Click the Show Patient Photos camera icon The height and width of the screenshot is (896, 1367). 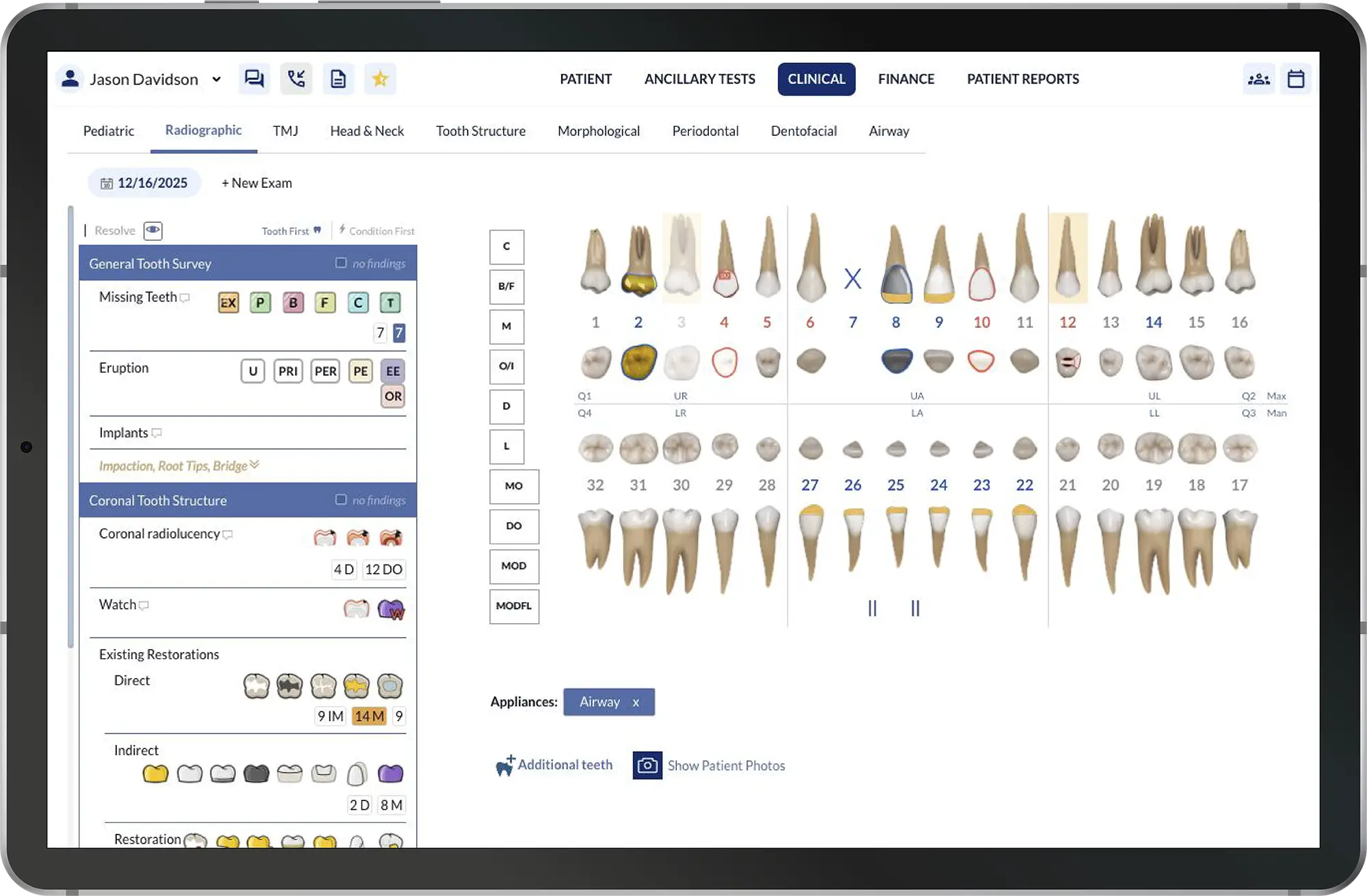[647, 765]
